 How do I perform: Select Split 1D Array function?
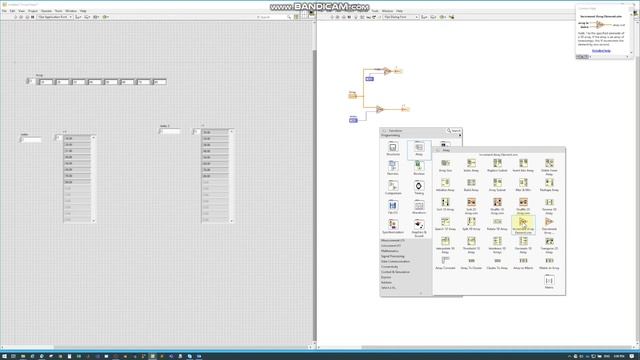(471, 224)
